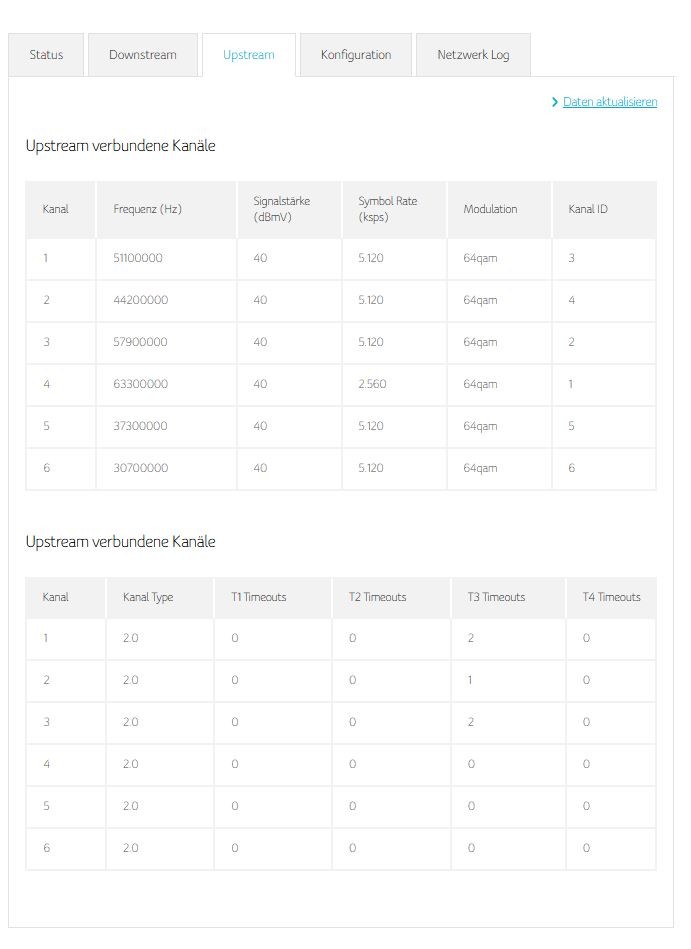Select frequency value 51100000
Image resolution: width=691 pixels, height=949 pixels.
coord(138,258)
